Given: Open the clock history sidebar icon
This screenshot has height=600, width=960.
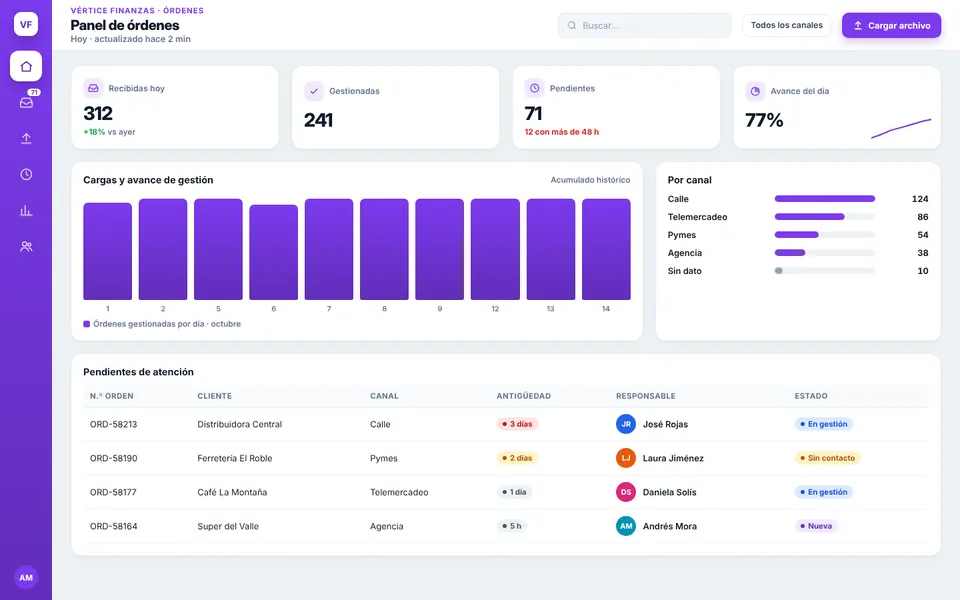Looking at the screenshot, I should coord(26,174).
